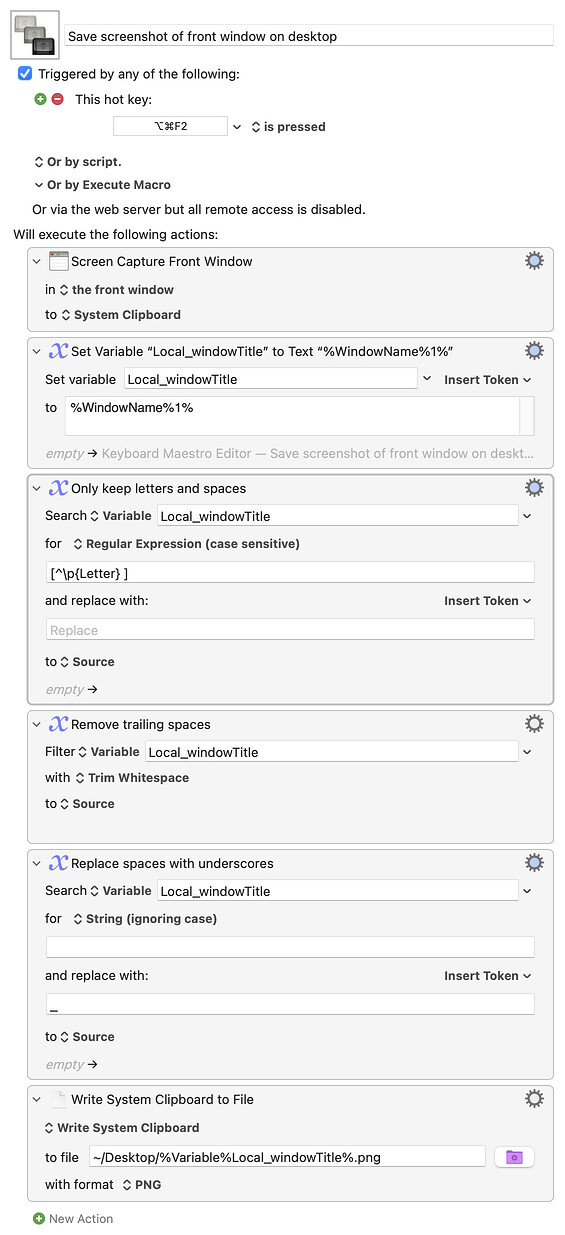The height and width of the screenshot is (1235, 565).
Task: Click the hot key ⌥⌘F2 field
Action: click(170, 127)
